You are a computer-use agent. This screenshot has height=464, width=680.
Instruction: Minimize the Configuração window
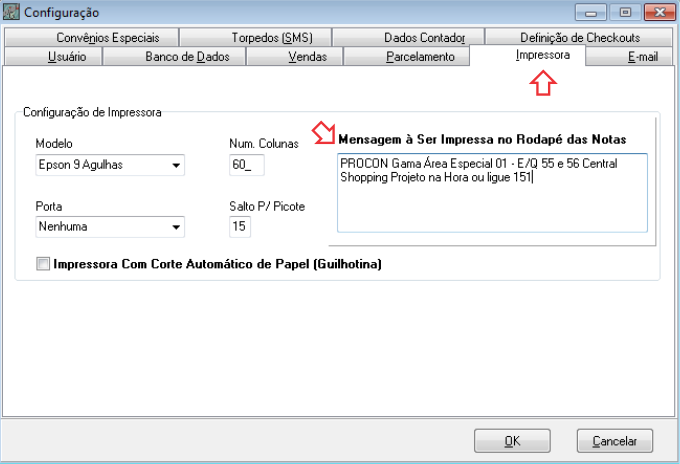pyautogui.click(x=590, y=12)
